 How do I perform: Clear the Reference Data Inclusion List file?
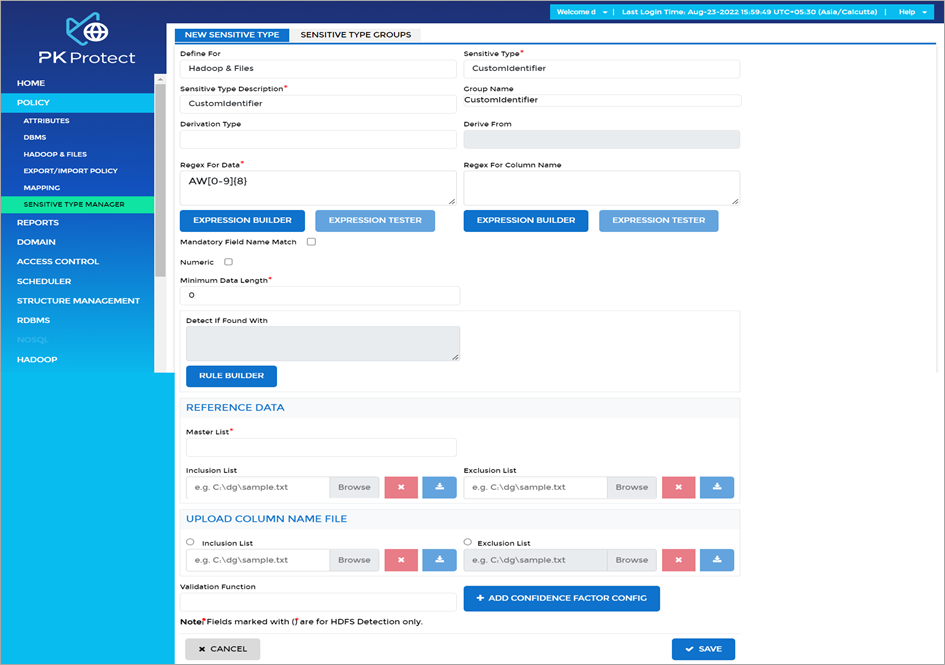(x=401, y=487)
